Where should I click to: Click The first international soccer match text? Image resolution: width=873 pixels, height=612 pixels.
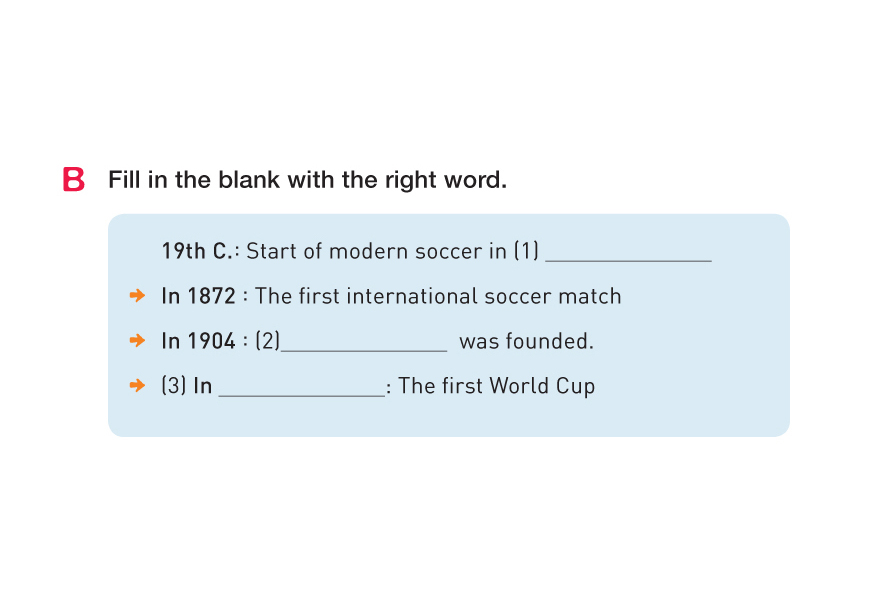click(x=438, y=296)
